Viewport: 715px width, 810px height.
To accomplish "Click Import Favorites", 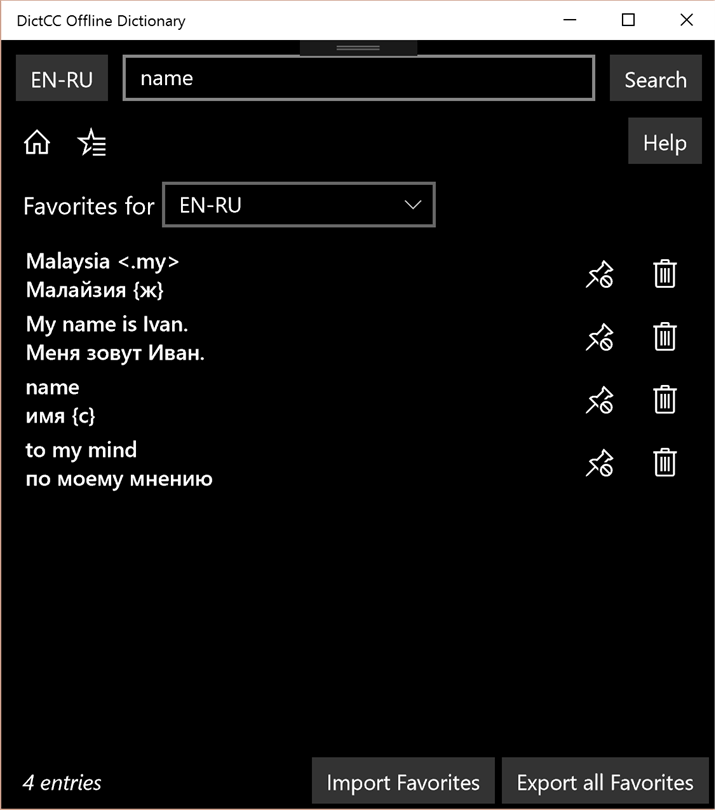I will tap(403, 782).
